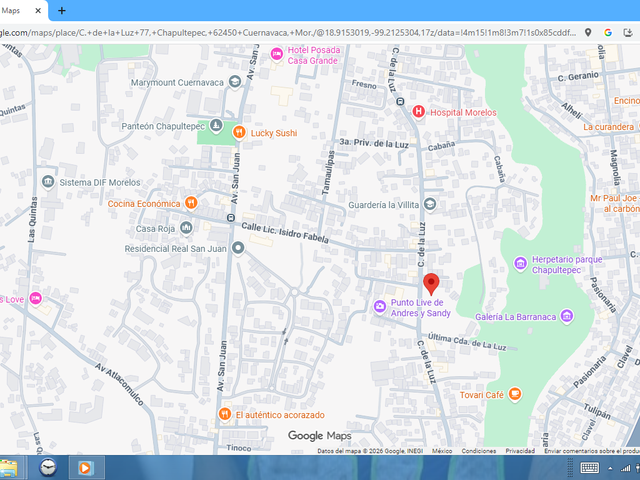Screen dimensions: 640x480
Task: Click the Hotel Posada Casa Grande lodging icon
Action: [277, 54]
